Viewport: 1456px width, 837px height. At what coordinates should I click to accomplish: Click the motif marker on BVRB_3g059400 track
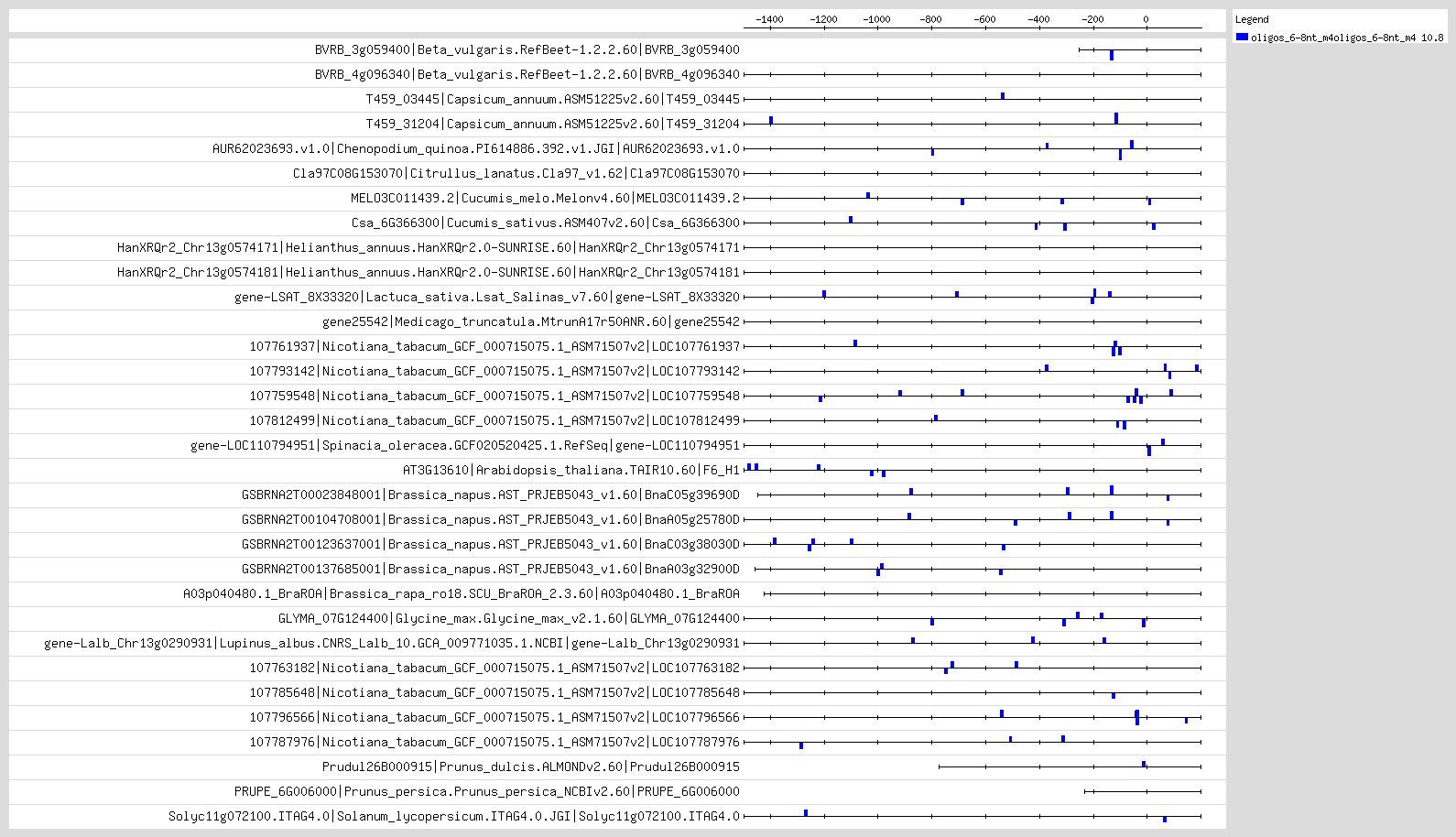[x=1112, y=55]
